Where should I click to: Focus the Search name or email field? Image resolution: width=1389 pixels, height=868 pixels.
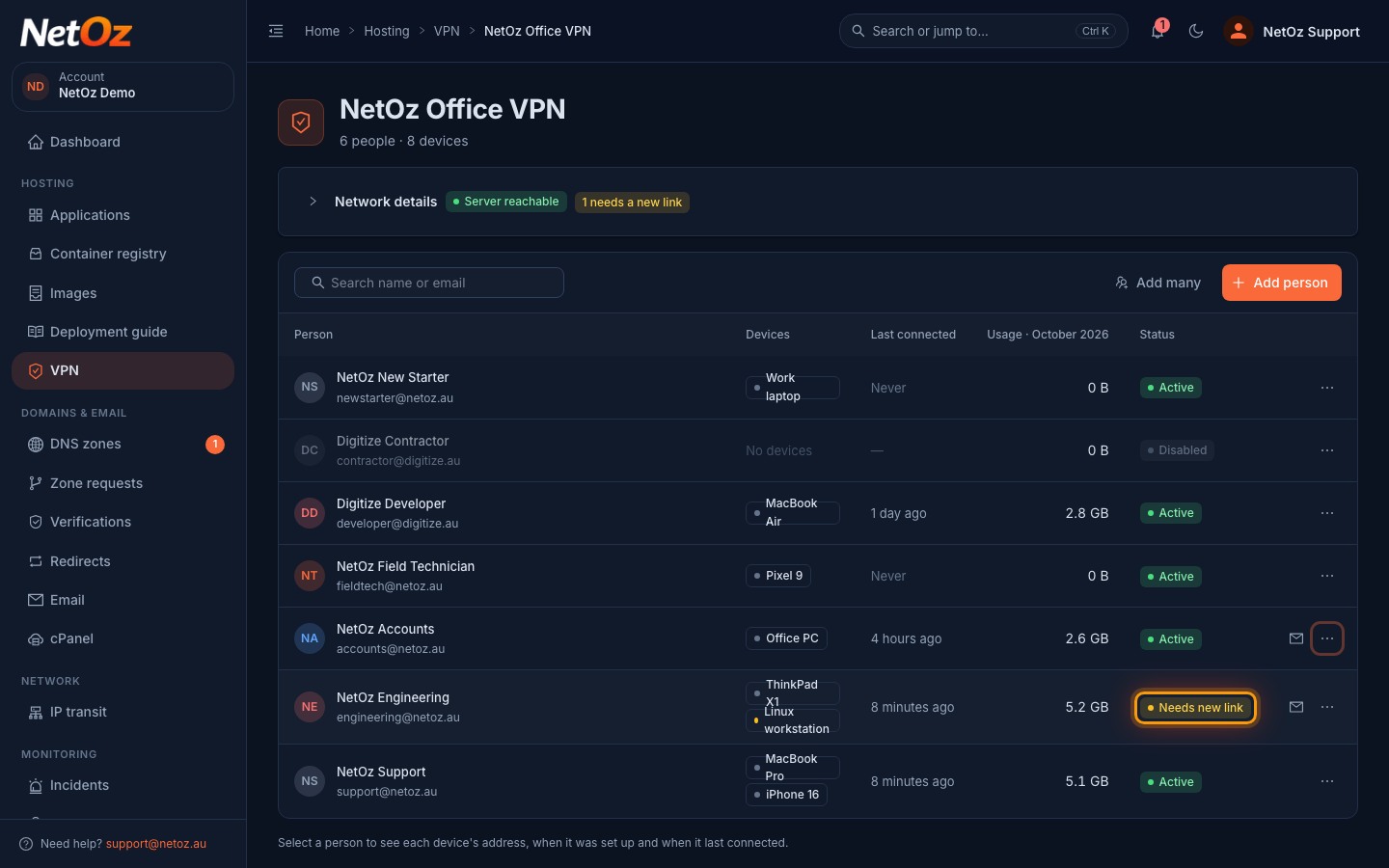point(429,283)
